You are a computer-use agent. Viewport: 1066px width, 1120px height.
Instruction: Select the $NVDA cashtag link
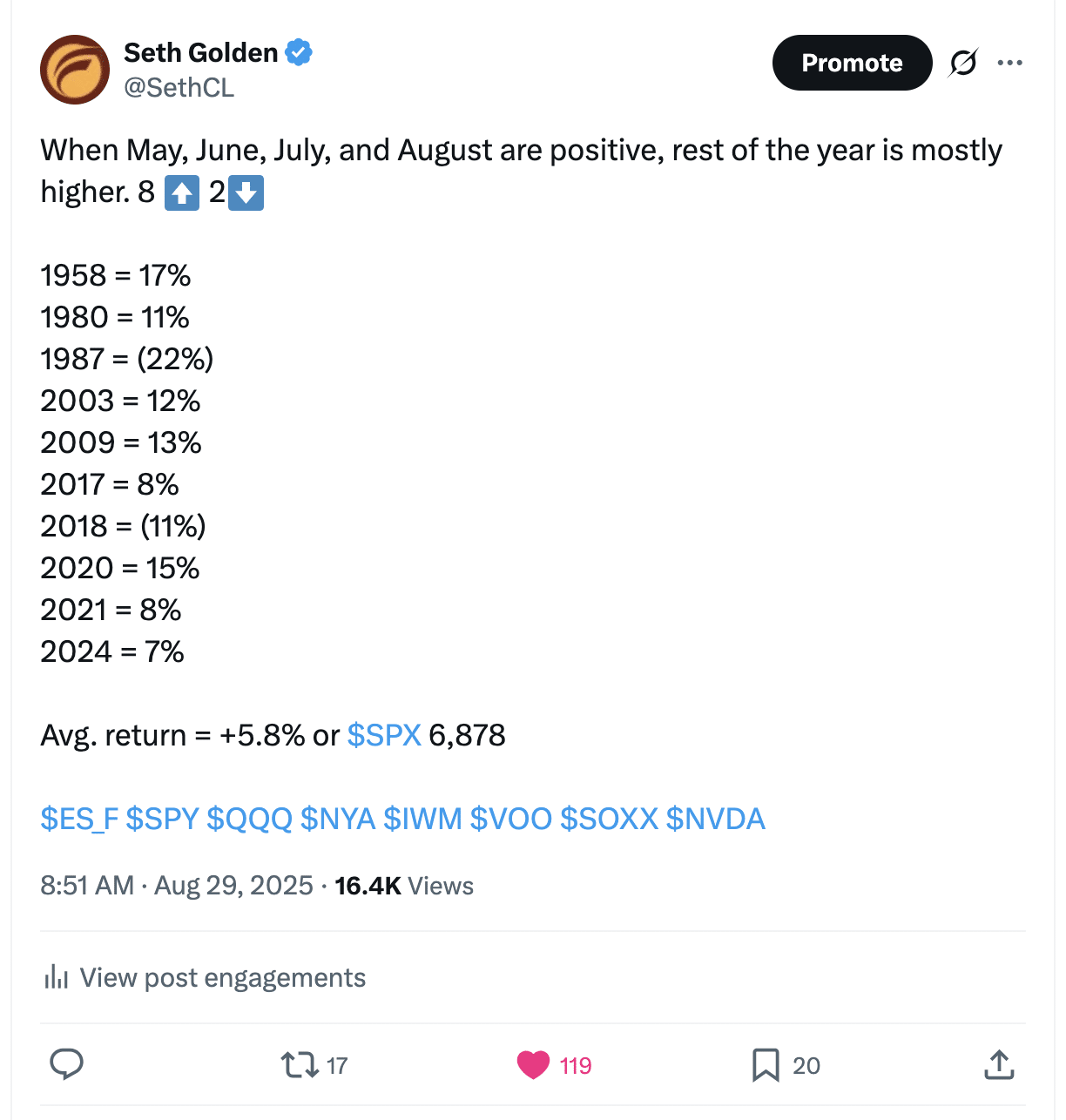tap(715, 819)
